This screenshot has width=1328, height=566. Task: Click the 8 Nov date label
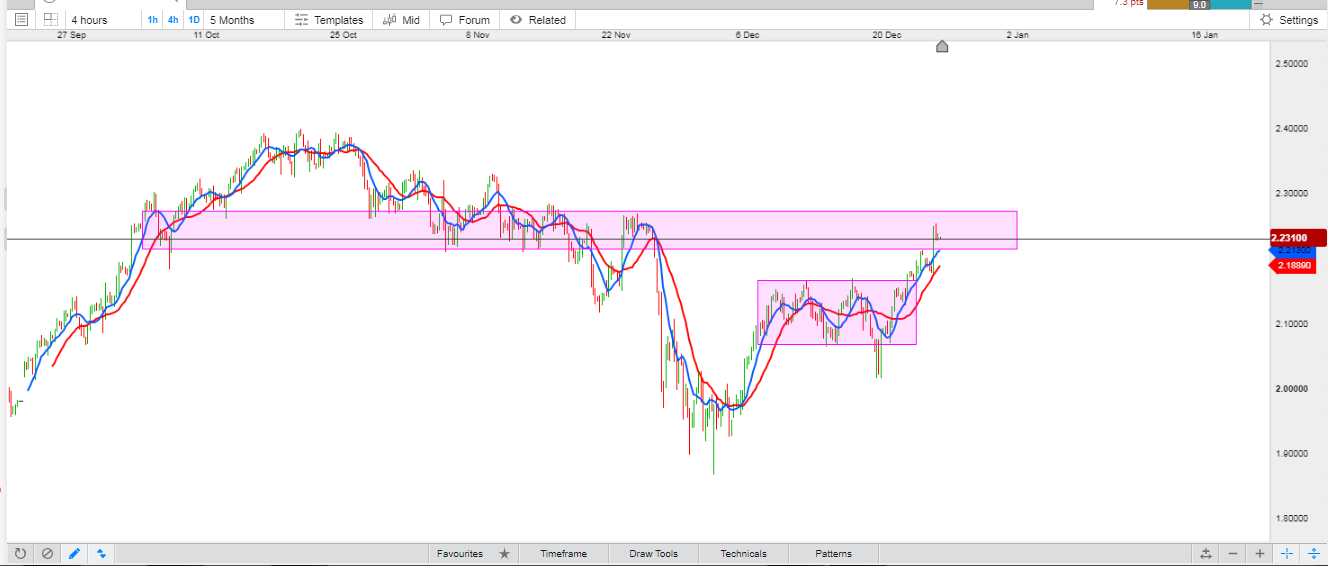coord(477,35)
